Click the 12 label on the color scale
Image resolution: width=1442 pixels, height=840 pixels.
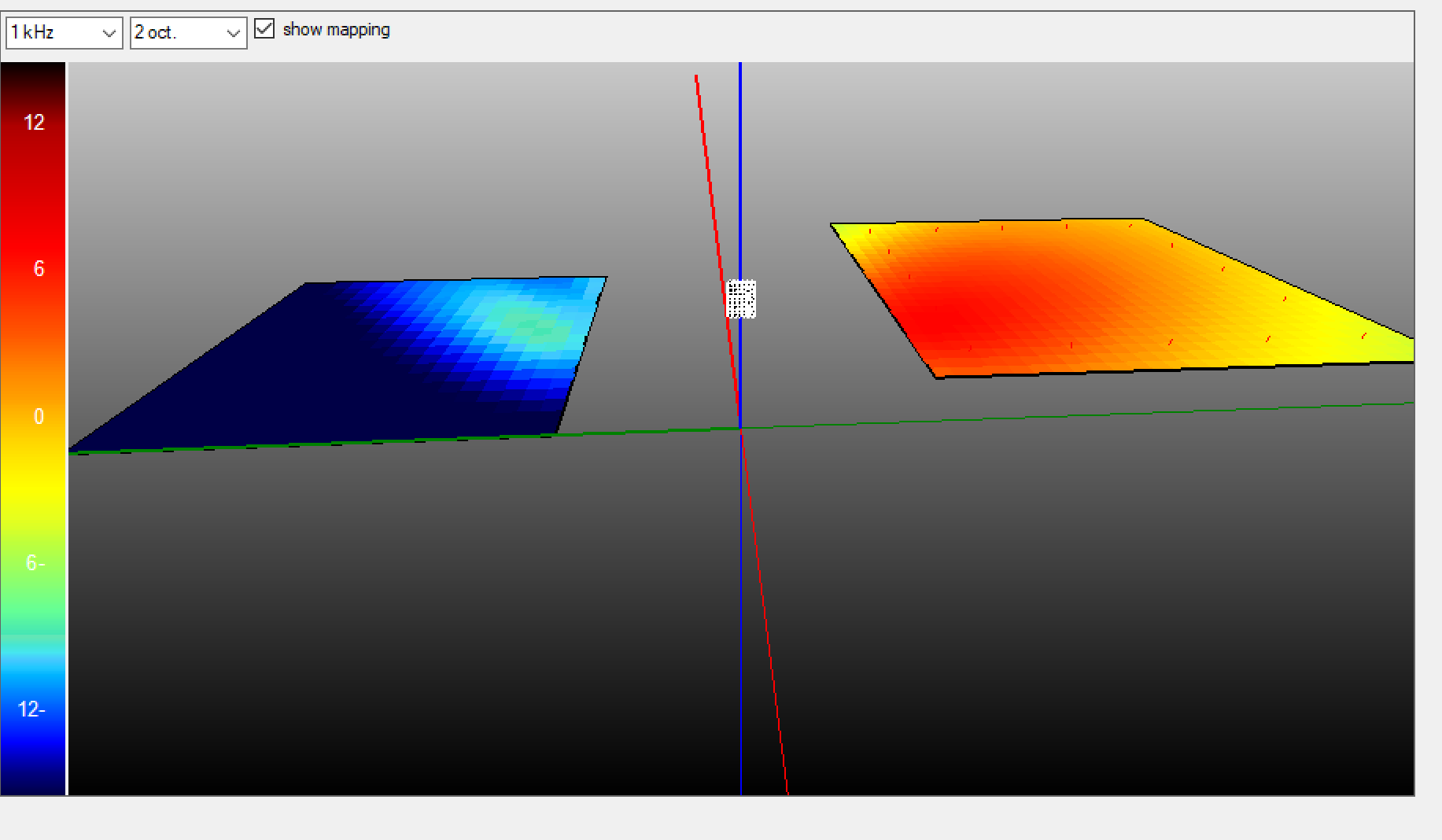[x=34, y=123]
